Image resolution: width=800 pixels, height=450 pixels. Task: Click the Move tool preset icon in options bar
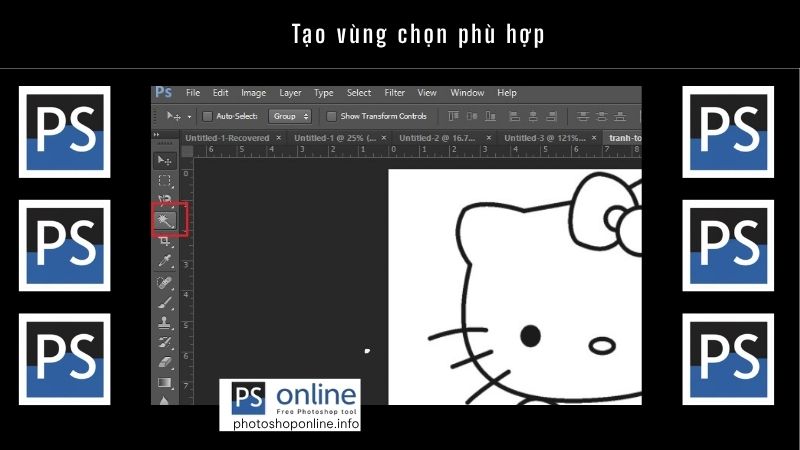point(173,116)
